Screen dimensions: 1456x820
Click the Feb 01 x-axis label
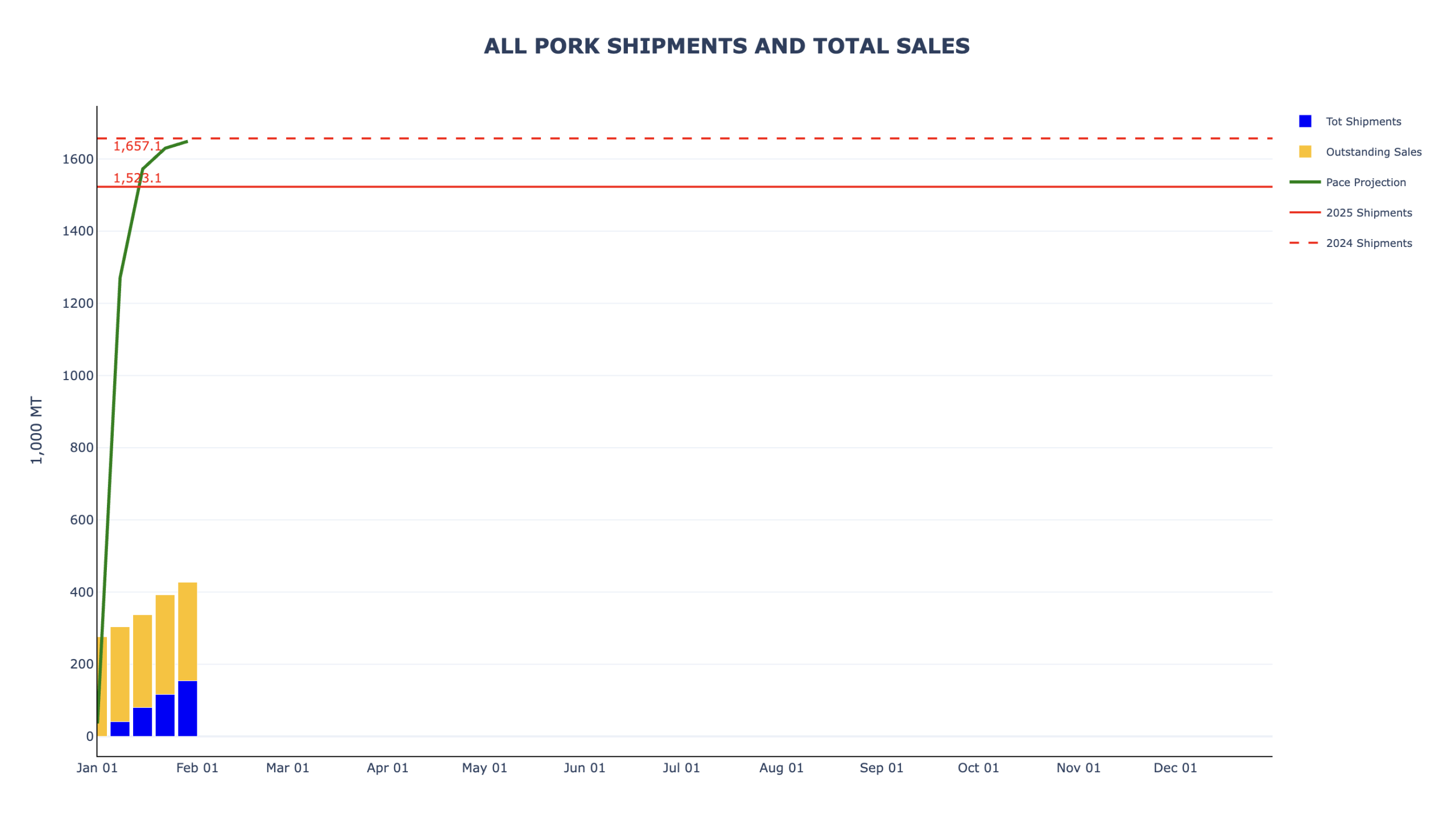[x=197, y=768]
